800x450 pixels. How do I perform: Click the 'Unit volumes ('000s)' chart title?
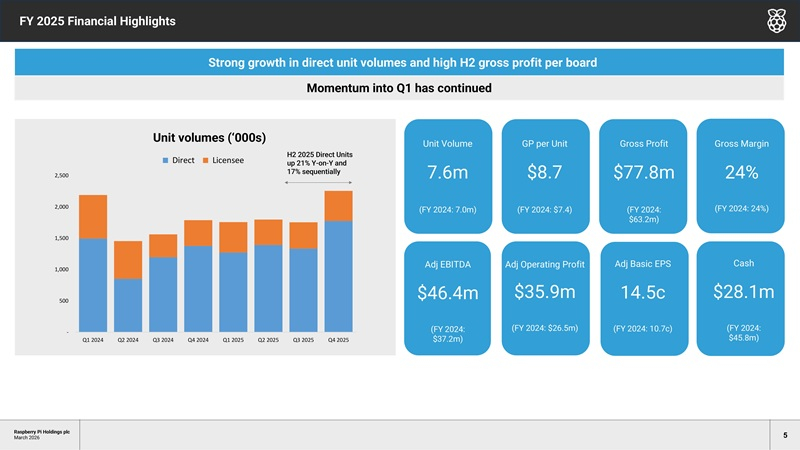215,138
